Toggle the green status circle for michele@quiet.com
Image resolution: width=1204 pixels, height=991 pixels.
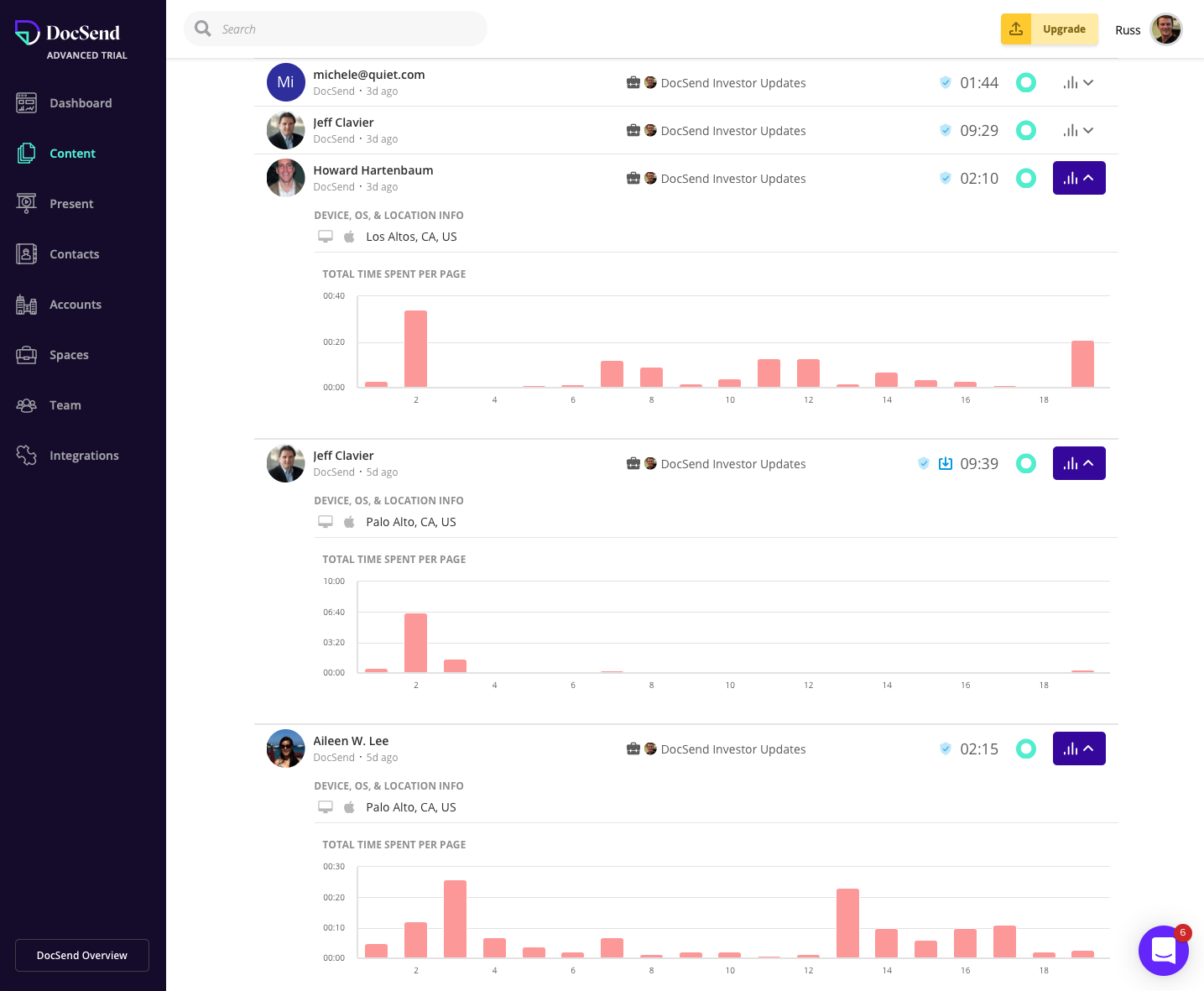1025,82
